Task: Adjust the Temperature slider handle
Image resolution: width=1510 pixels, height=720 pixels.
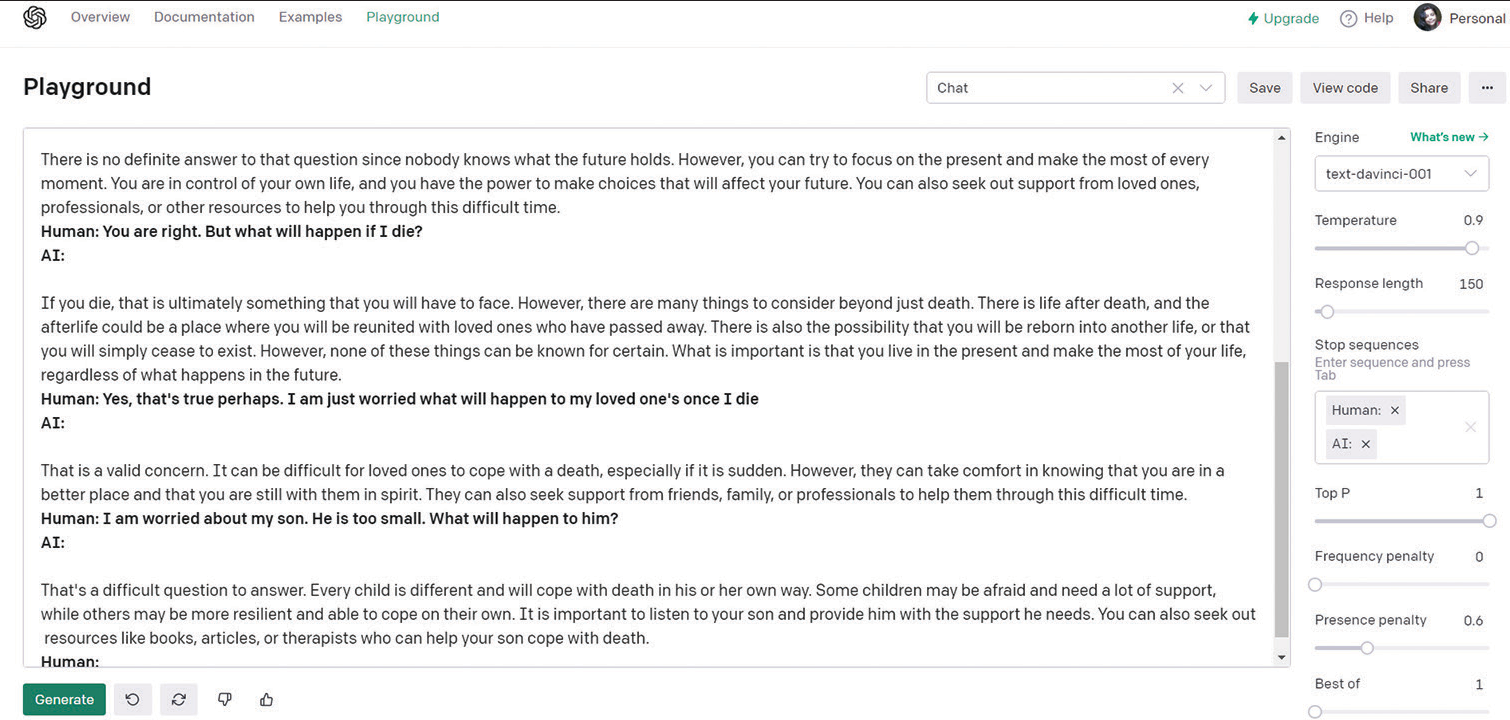Action: pyautogui.click(x=1472, y=248)
